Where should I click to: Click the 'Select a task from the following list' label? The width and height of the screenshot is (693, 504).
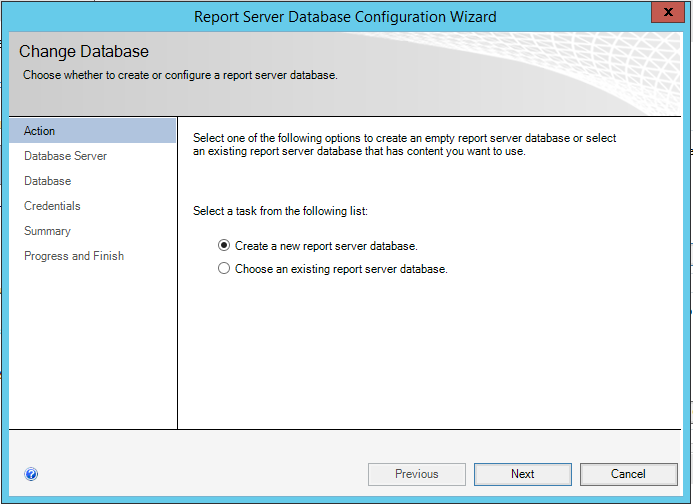click(280, 212)
